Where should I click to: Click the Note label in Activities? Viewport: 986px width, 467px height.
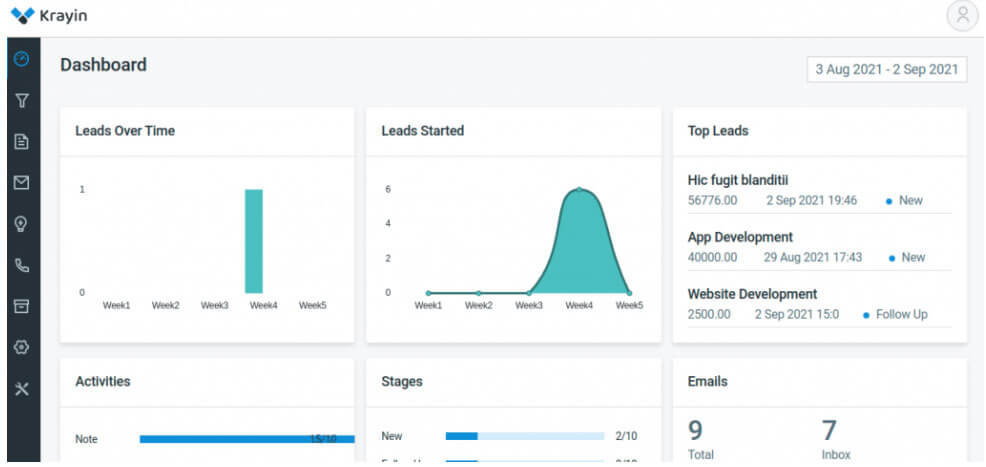[x=86, y=439]
